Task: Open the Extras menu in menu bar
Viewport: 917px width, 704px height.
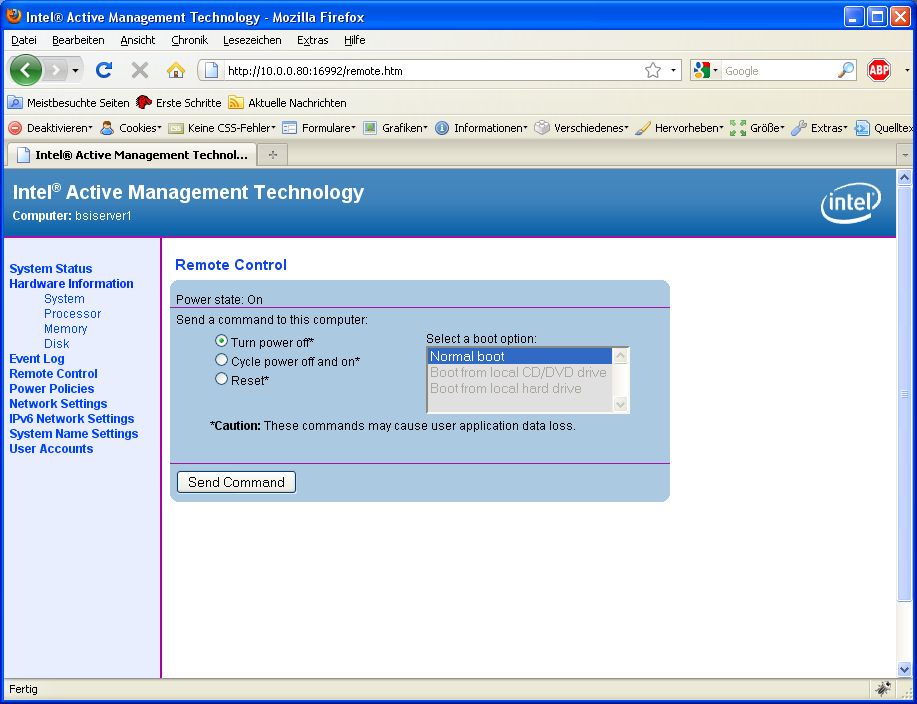Action: pyautogui.click(x=312, y=40)
